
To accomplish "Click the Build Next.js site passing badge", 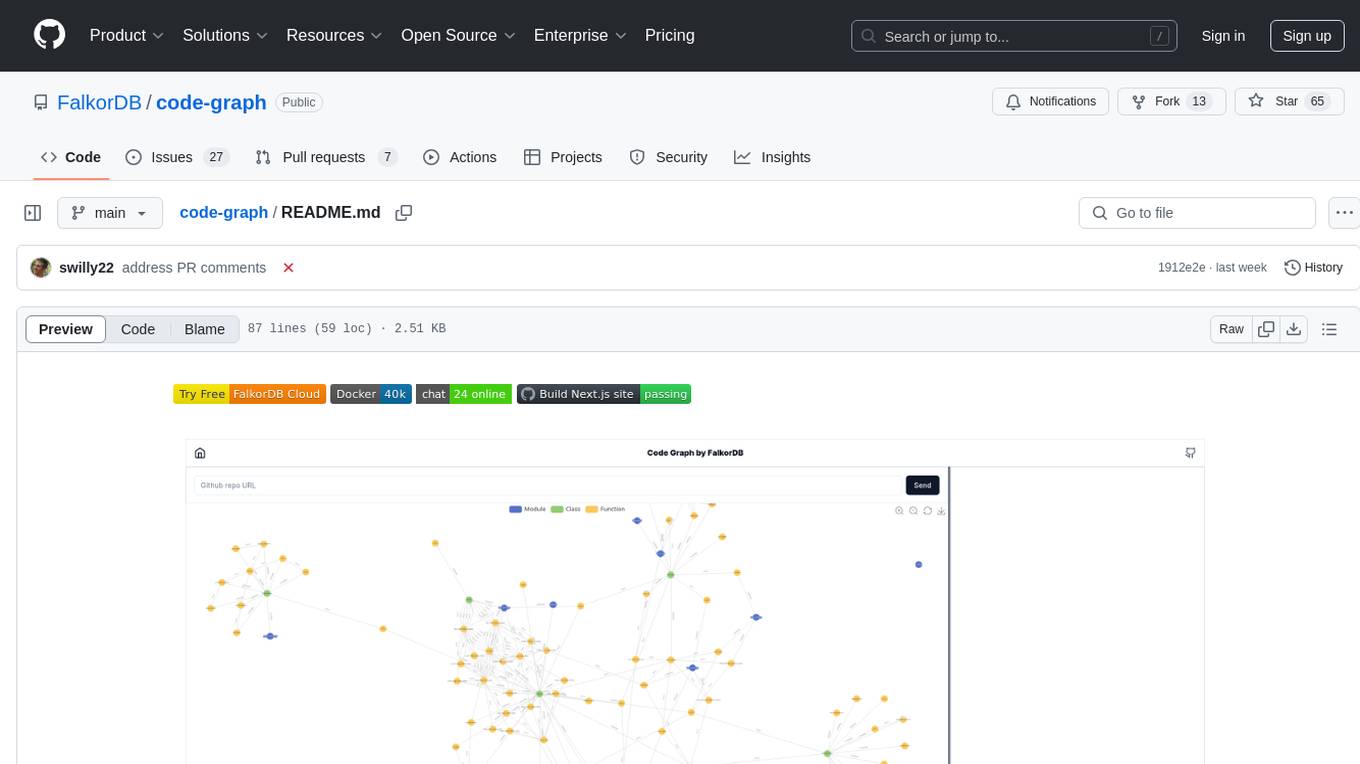I will tap(604, 394).
